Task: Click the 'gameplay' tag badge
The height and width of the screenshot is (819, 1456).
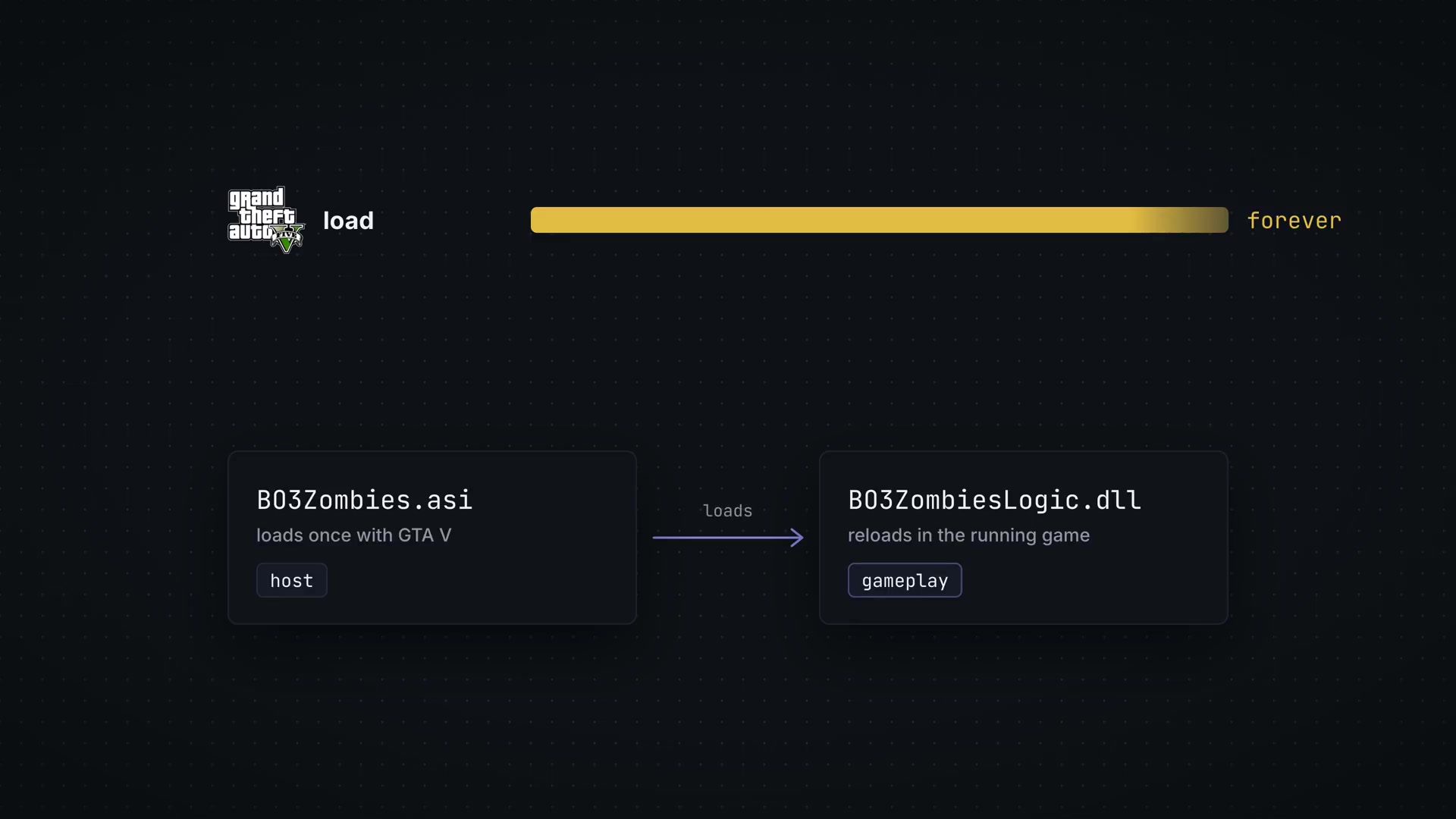Action: click(905, 580)
